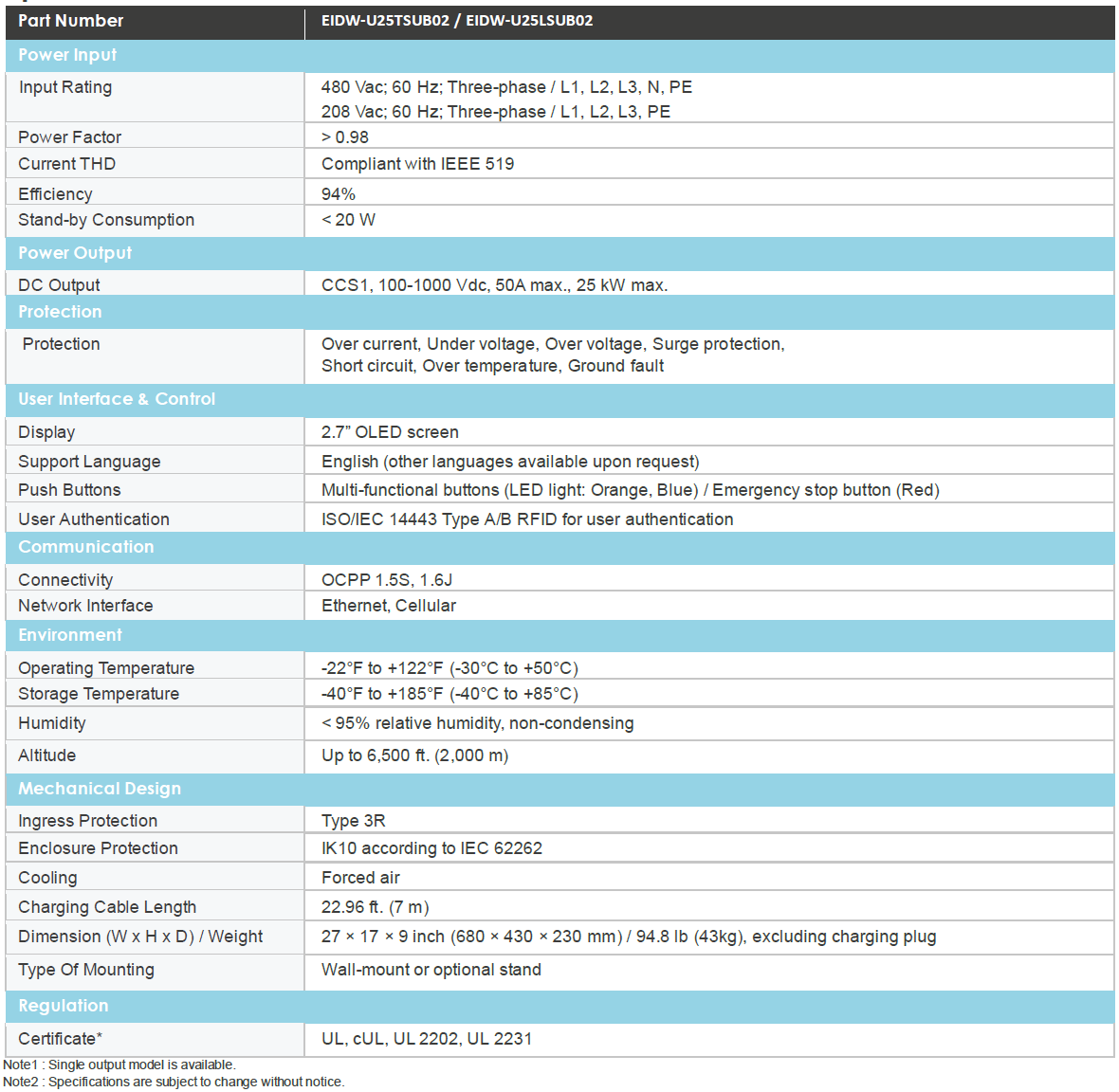This screenshot has width=1119, height=1092.
Task: Click the Mechanical Design section header
Action: pyautogui.click(x=100, y=789)
